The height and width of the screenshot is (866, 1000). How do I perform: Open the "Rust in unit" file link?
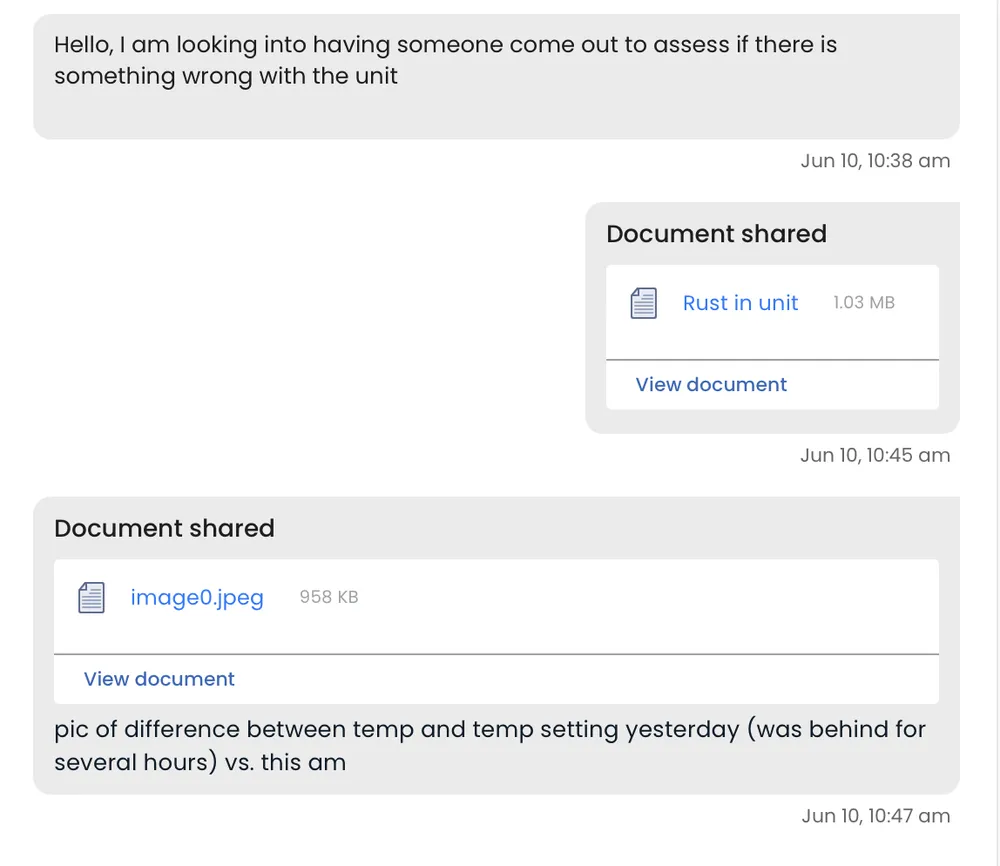(x=740, y=303)
